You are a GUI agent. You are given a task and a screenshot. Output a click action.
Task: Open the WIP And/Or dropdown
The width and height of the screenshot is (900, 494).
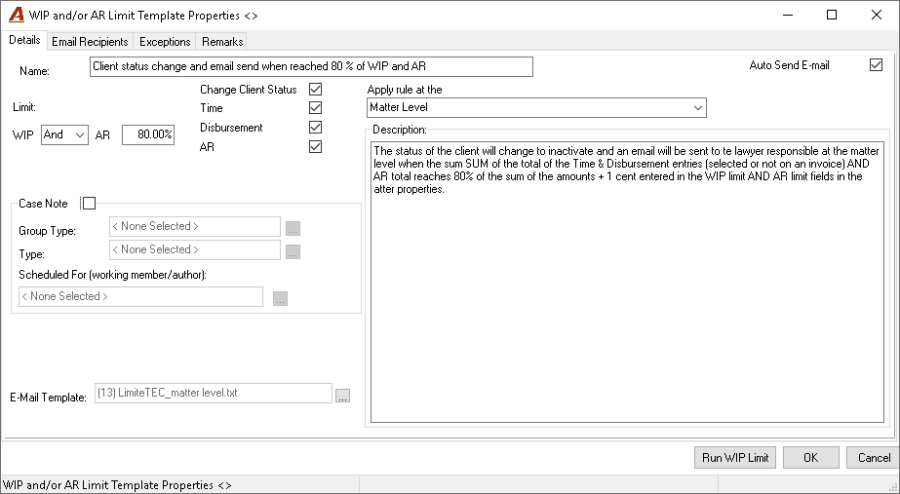click(x=65, y=135)
